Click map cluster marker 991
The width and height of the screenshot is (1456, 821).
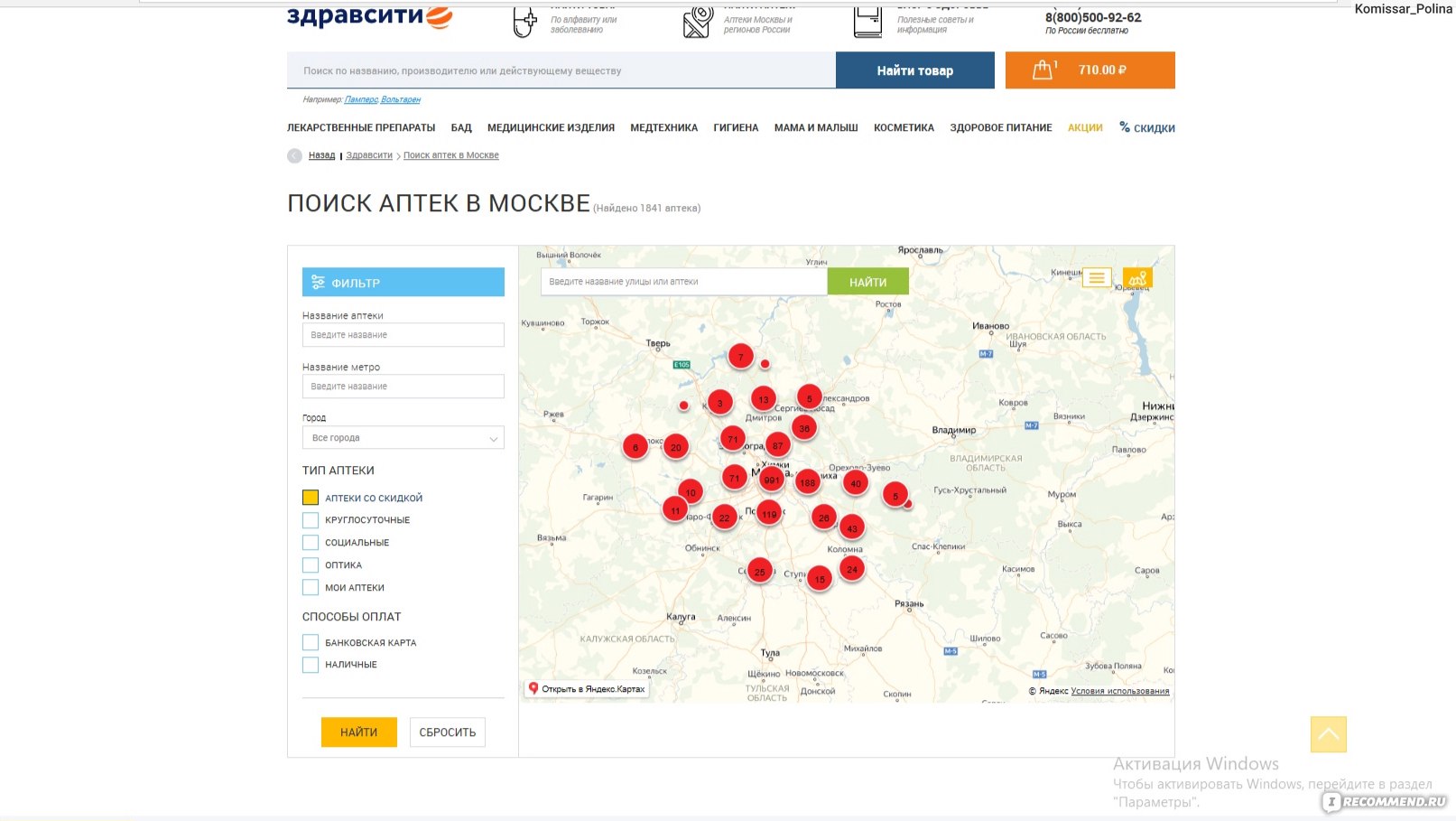pyautogui.click(x=771, y=480)
